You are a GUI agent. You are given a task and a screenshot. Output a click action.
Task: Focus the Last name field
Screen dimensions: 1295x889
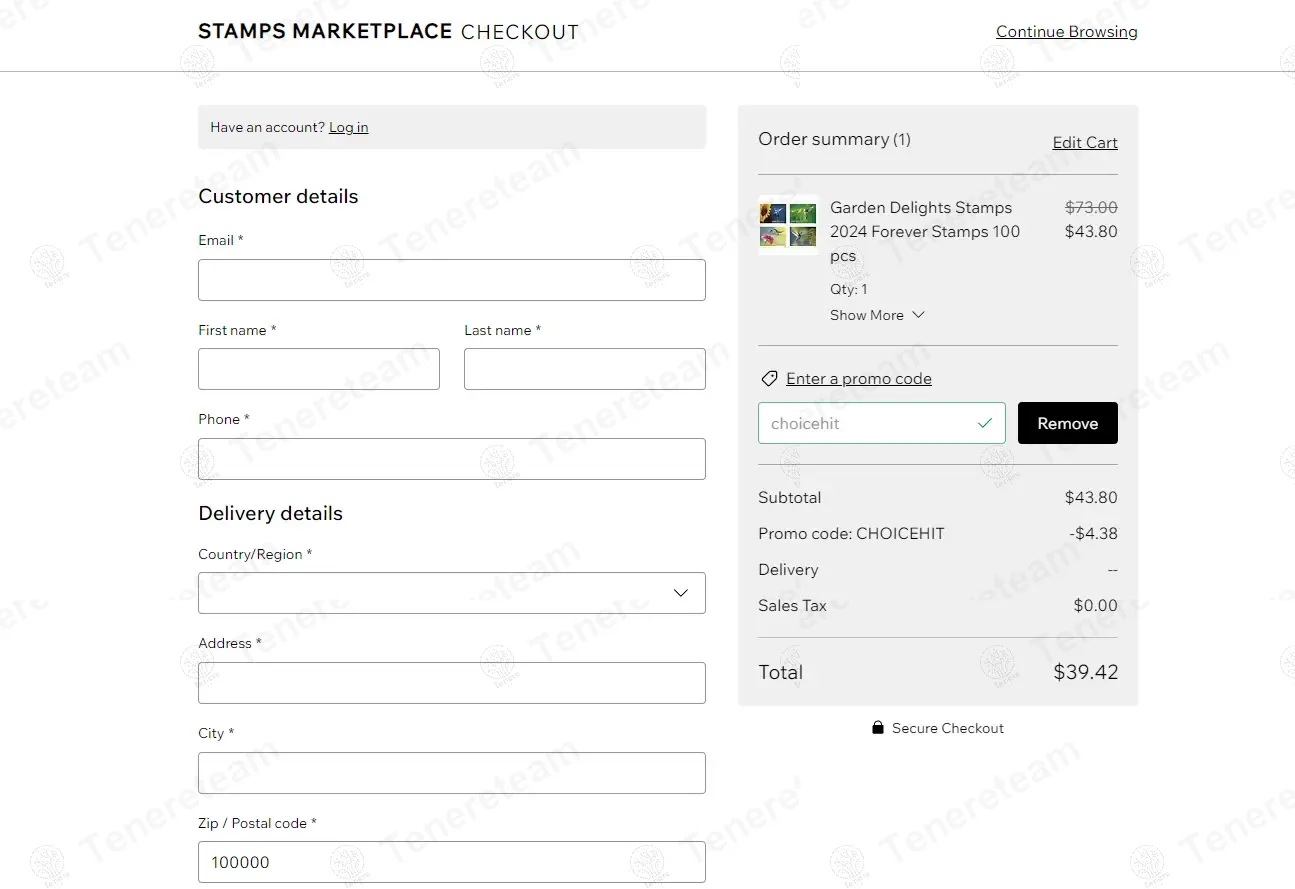point(585,369)
